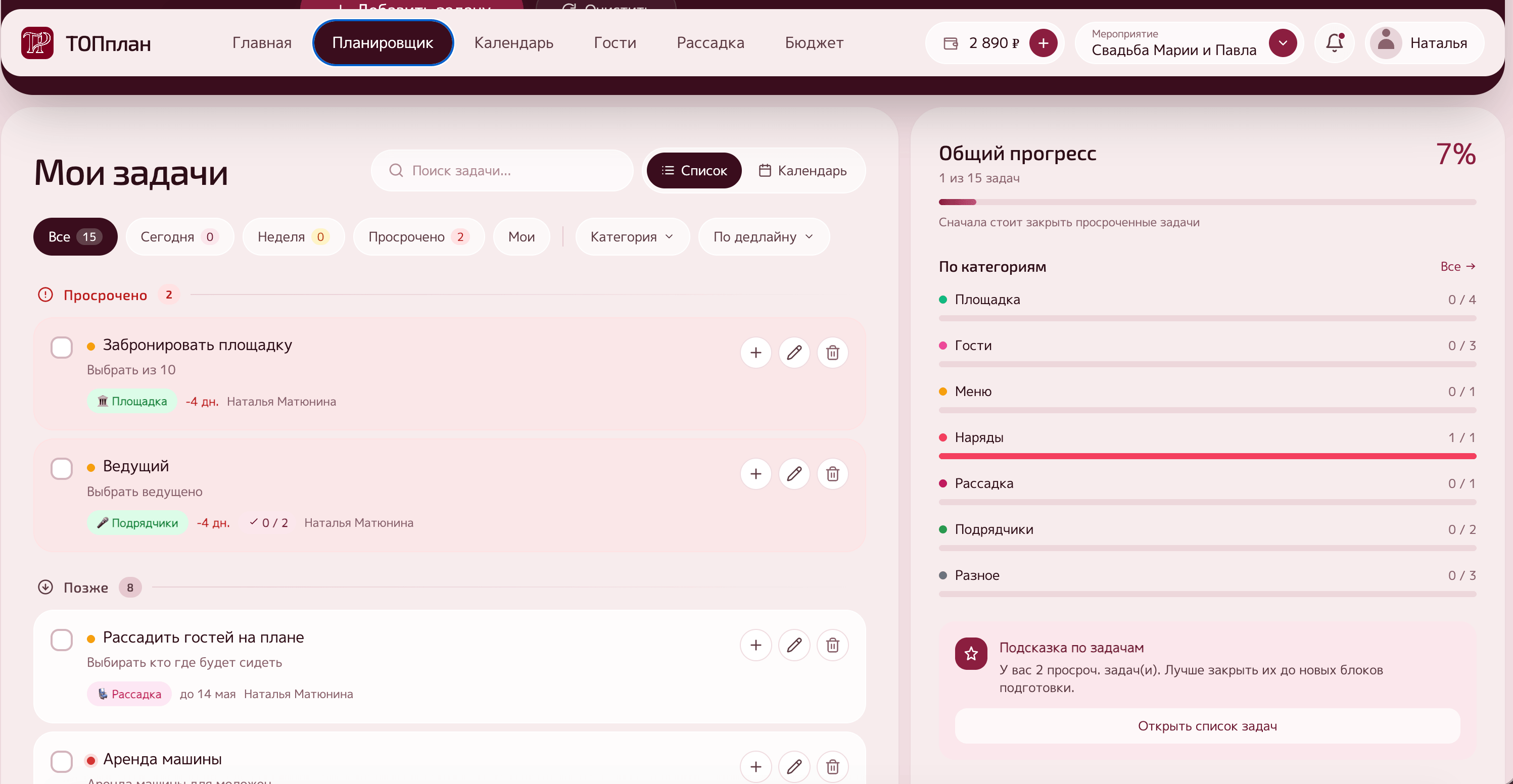Check off the Ведущий task
Screen dimensions: 1513x784
pyautogui.click(x=61, y=469)
